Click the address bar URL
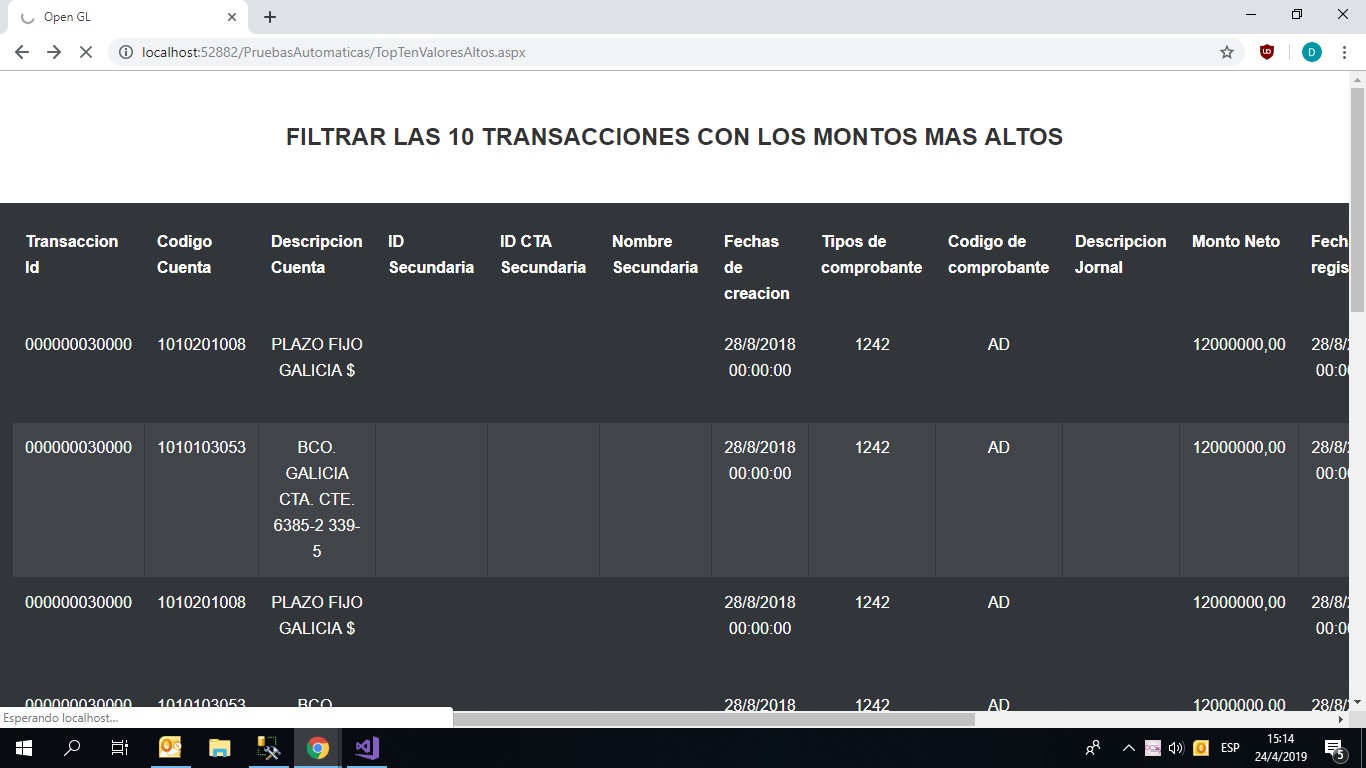 point(334,52)
